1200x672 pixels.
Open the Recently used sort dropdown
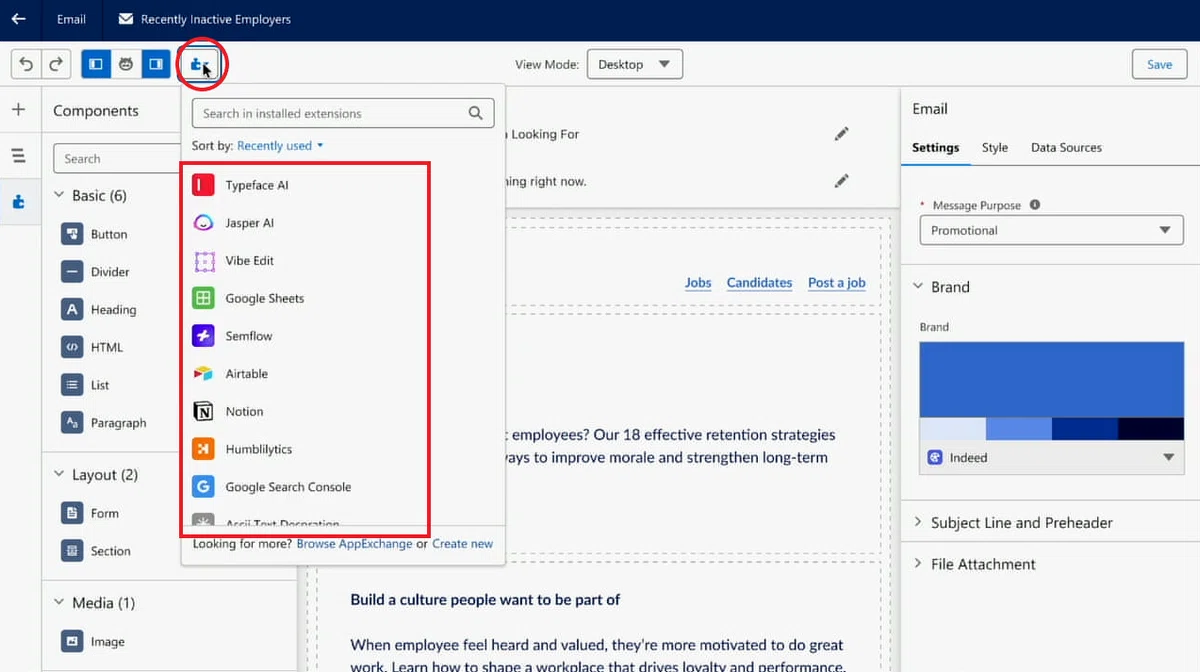pos(280,146)
